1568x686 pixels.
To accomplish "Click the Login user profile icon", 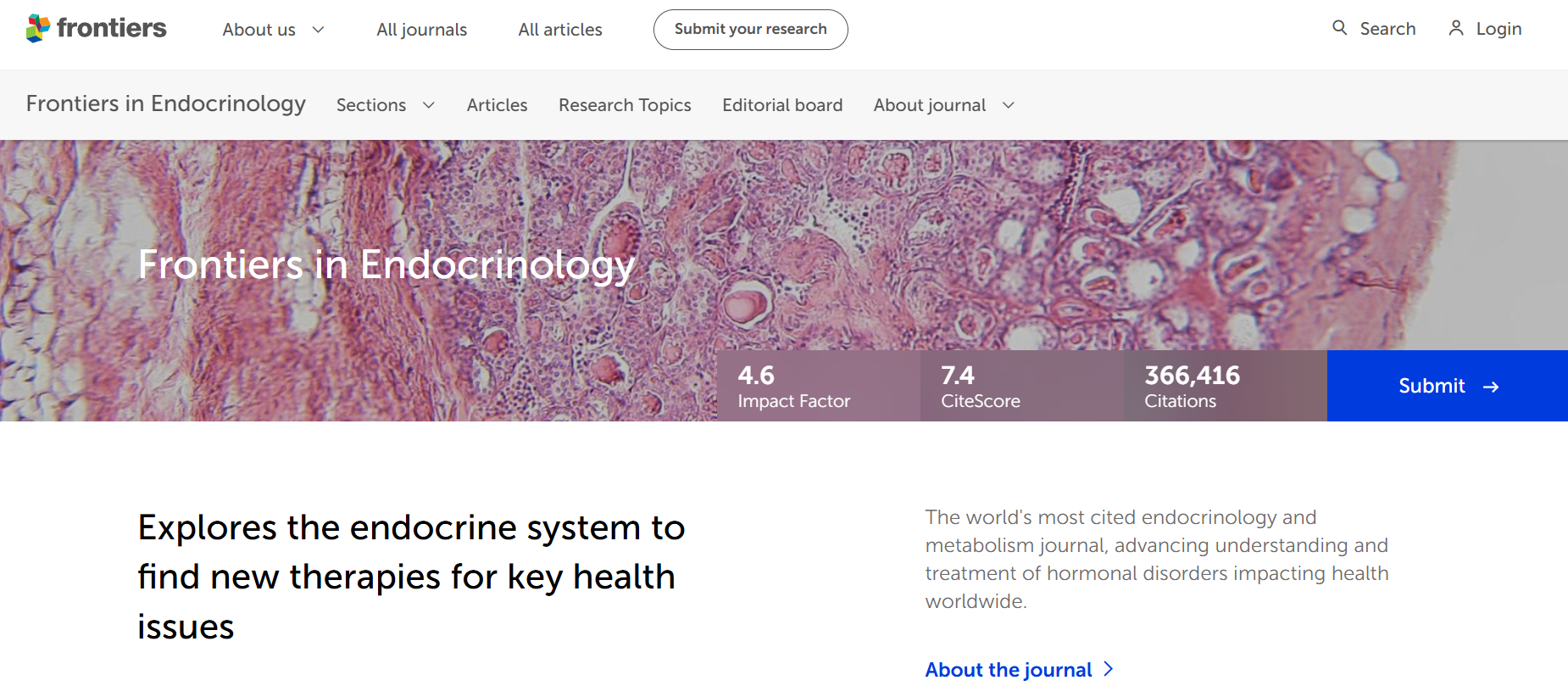I will pos(1455,28).
